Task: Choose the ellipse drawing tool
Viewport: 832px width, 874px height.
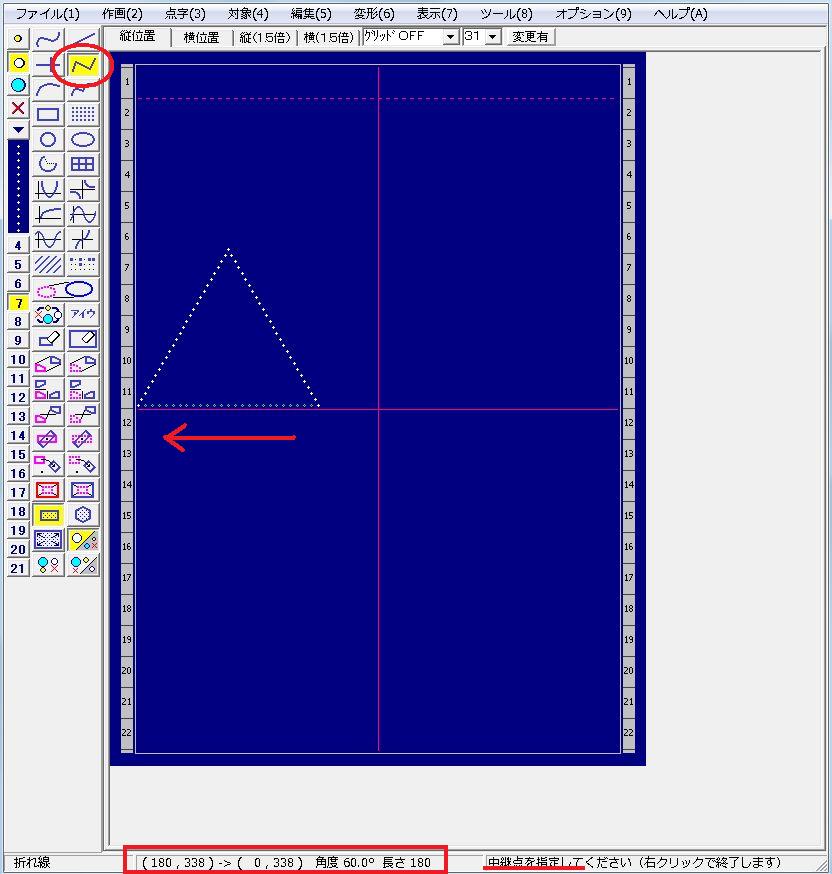Action: click(83, 139)
